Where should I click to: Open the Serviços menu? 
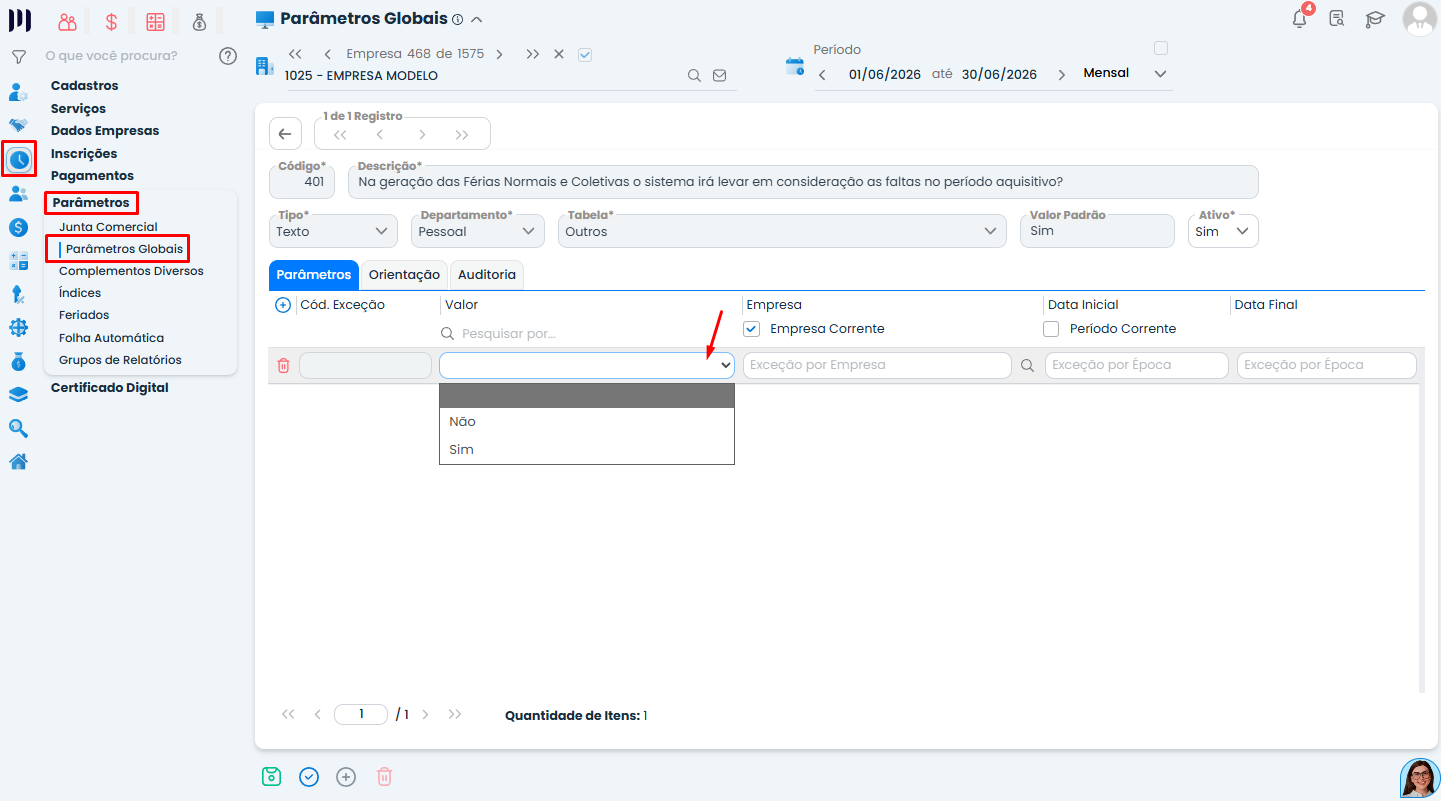78,108
